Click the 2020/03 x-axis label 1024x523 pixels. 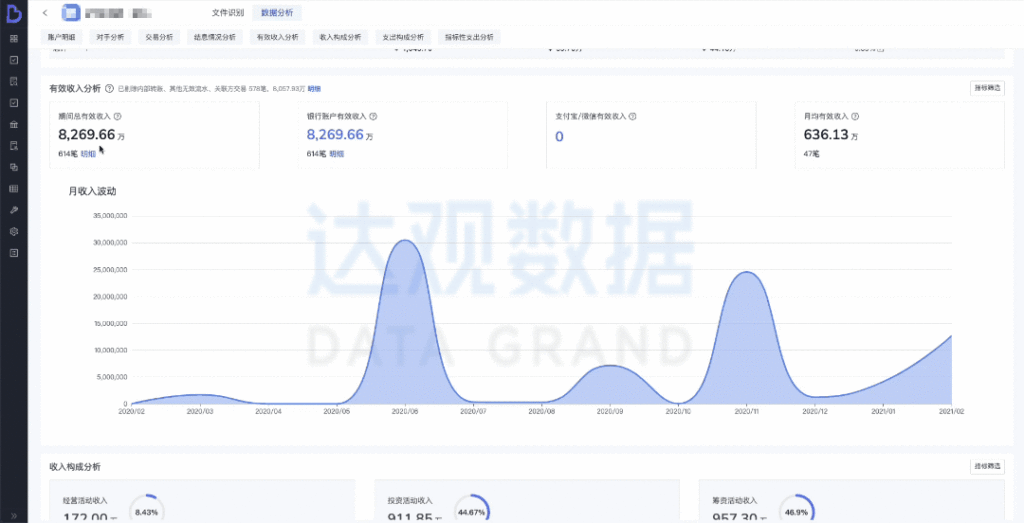pyautogui.click(x=200, y=411)
